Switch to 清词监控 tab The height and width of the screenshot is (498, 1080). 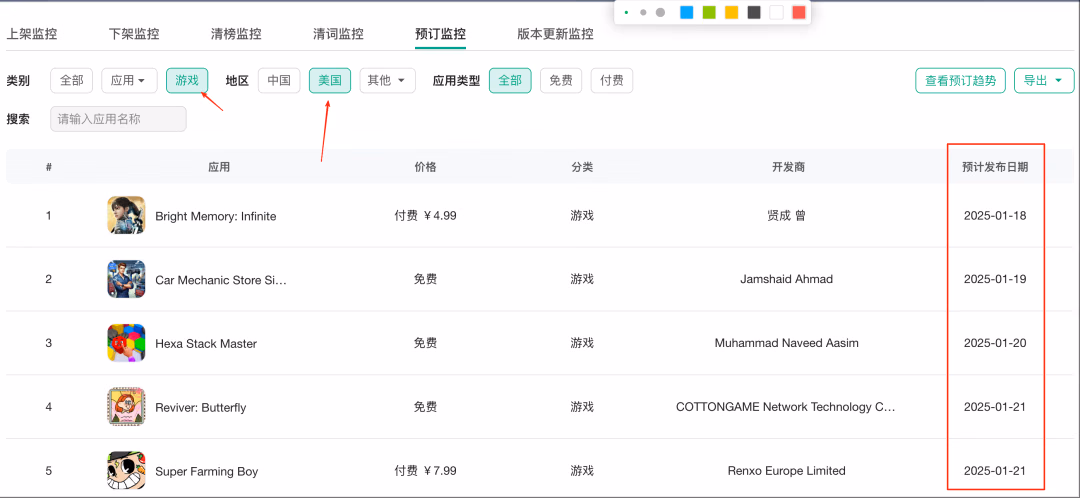pos(338,34)
